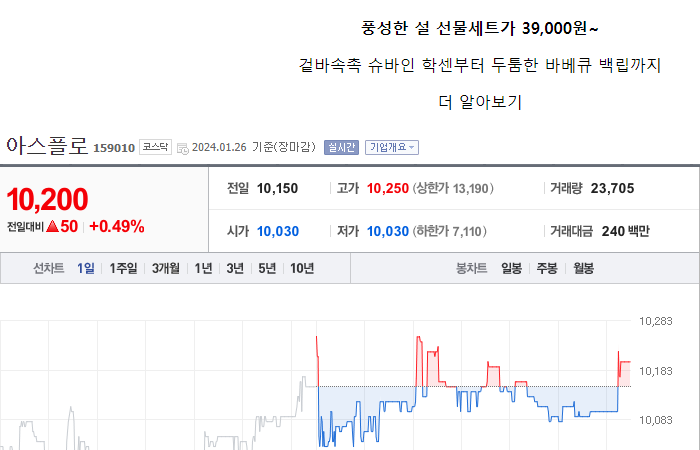Image resolution: width=700 pixels, height=450 pixels.
Task: Click the 10,083 axis label on chart
Action: pyautogui.click(x=655, y=421)
